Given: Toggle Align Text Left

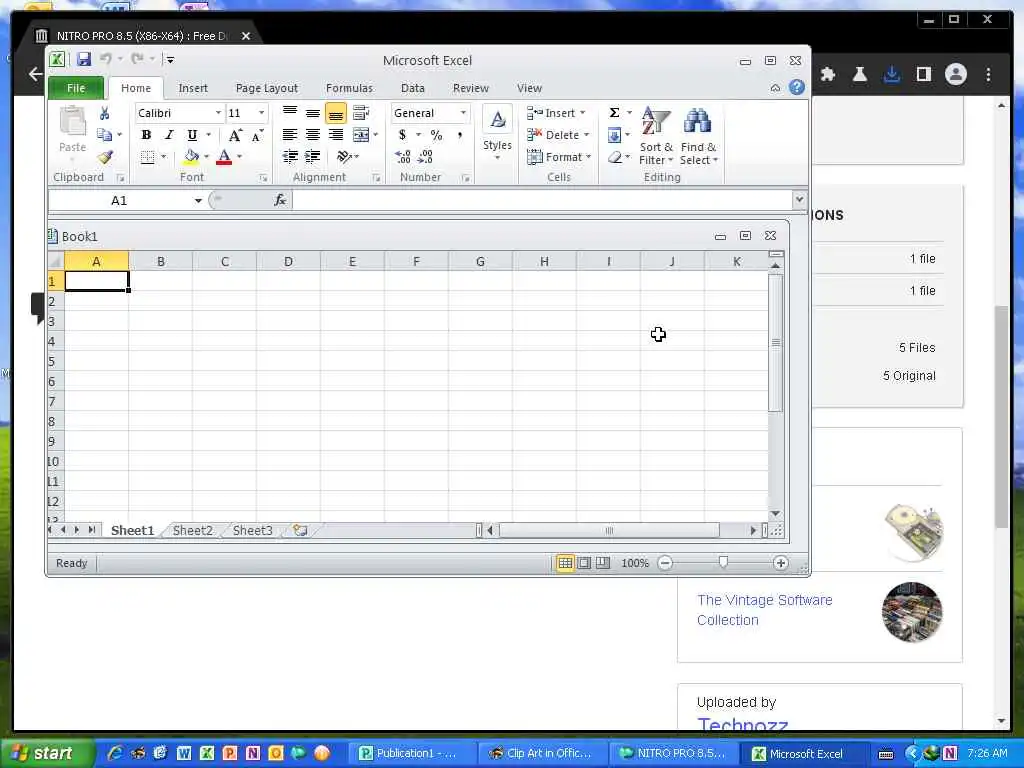Looking at the screenshot, I should [x=290, y=135].
